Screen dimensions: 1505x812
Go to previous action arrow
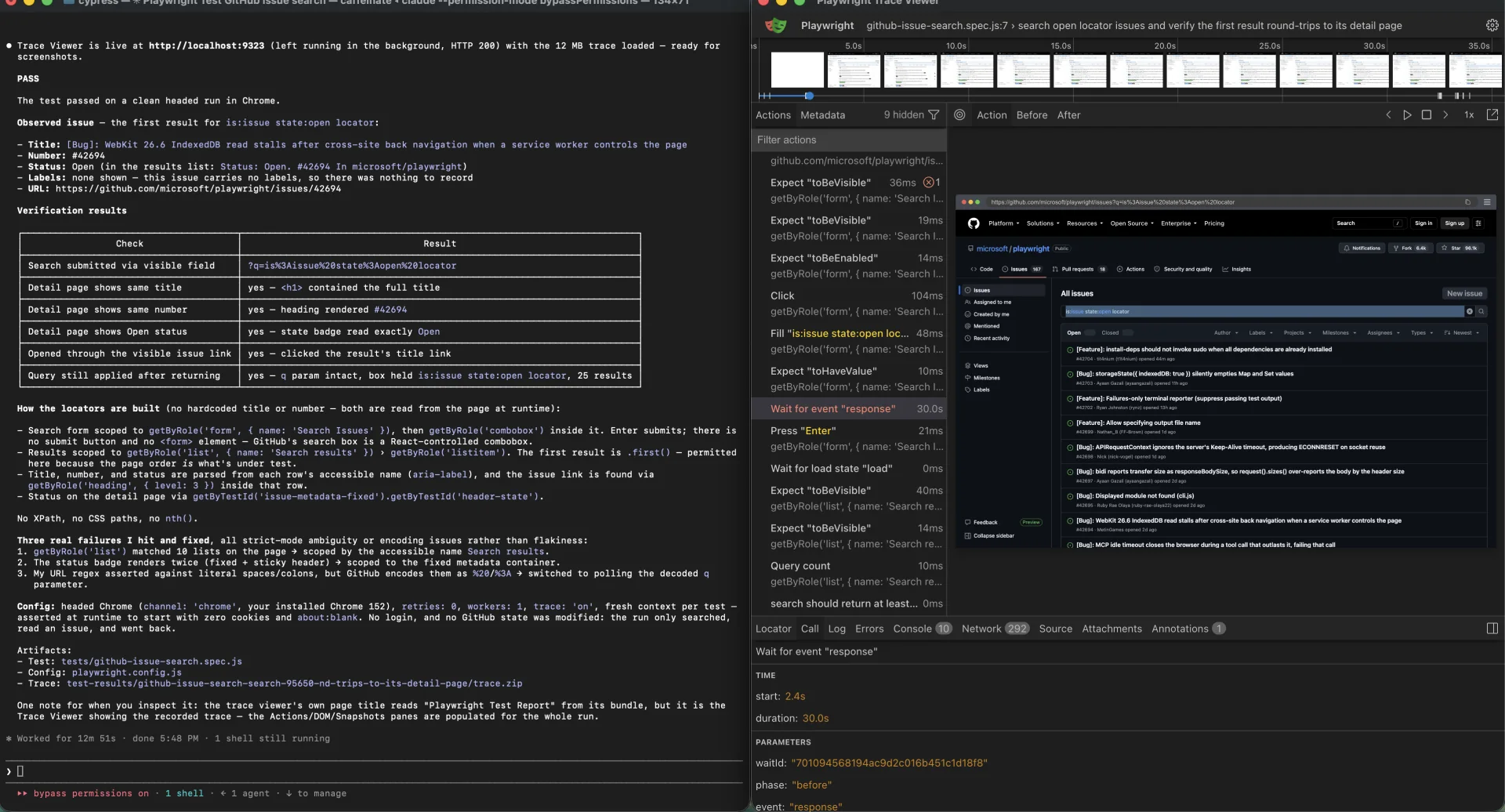[x=1388, y=114]
